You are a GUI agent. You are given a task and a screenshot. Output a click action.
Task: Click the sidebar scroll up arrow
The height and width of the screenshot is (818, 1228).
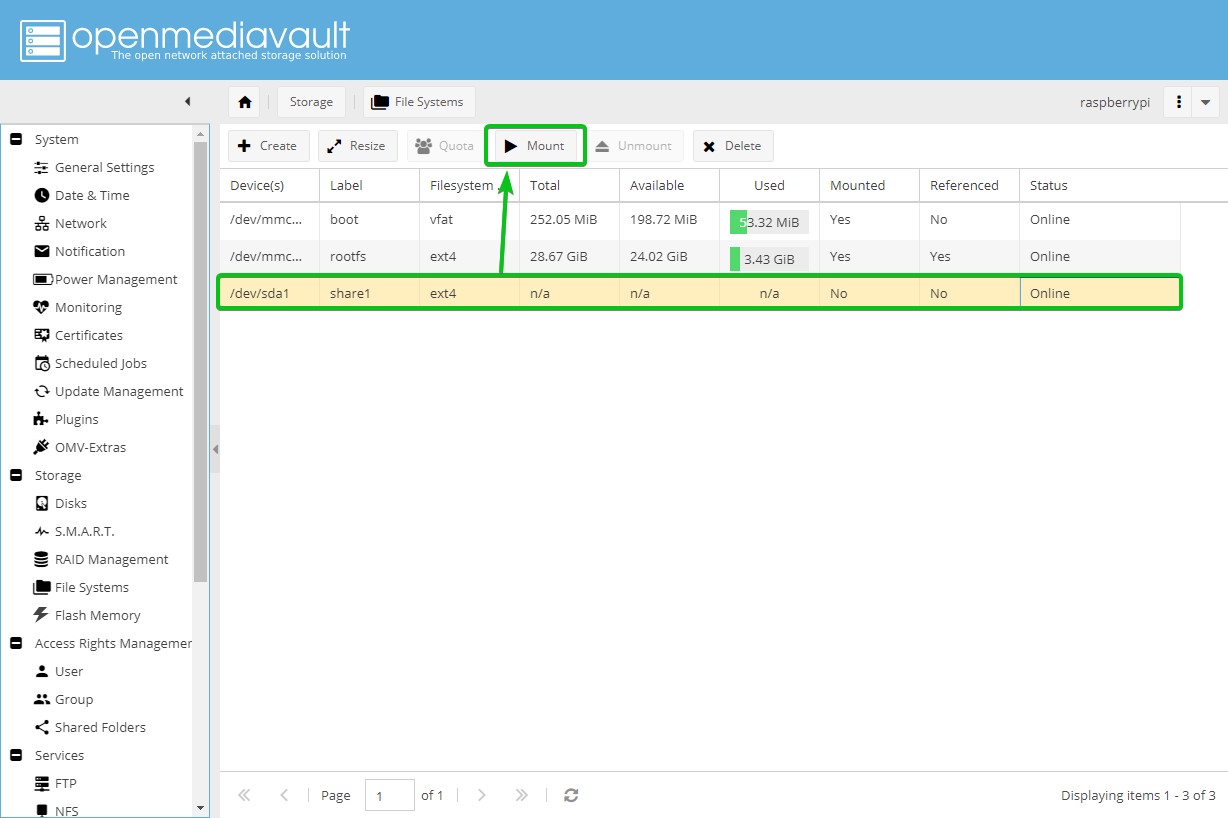(201, 133)
